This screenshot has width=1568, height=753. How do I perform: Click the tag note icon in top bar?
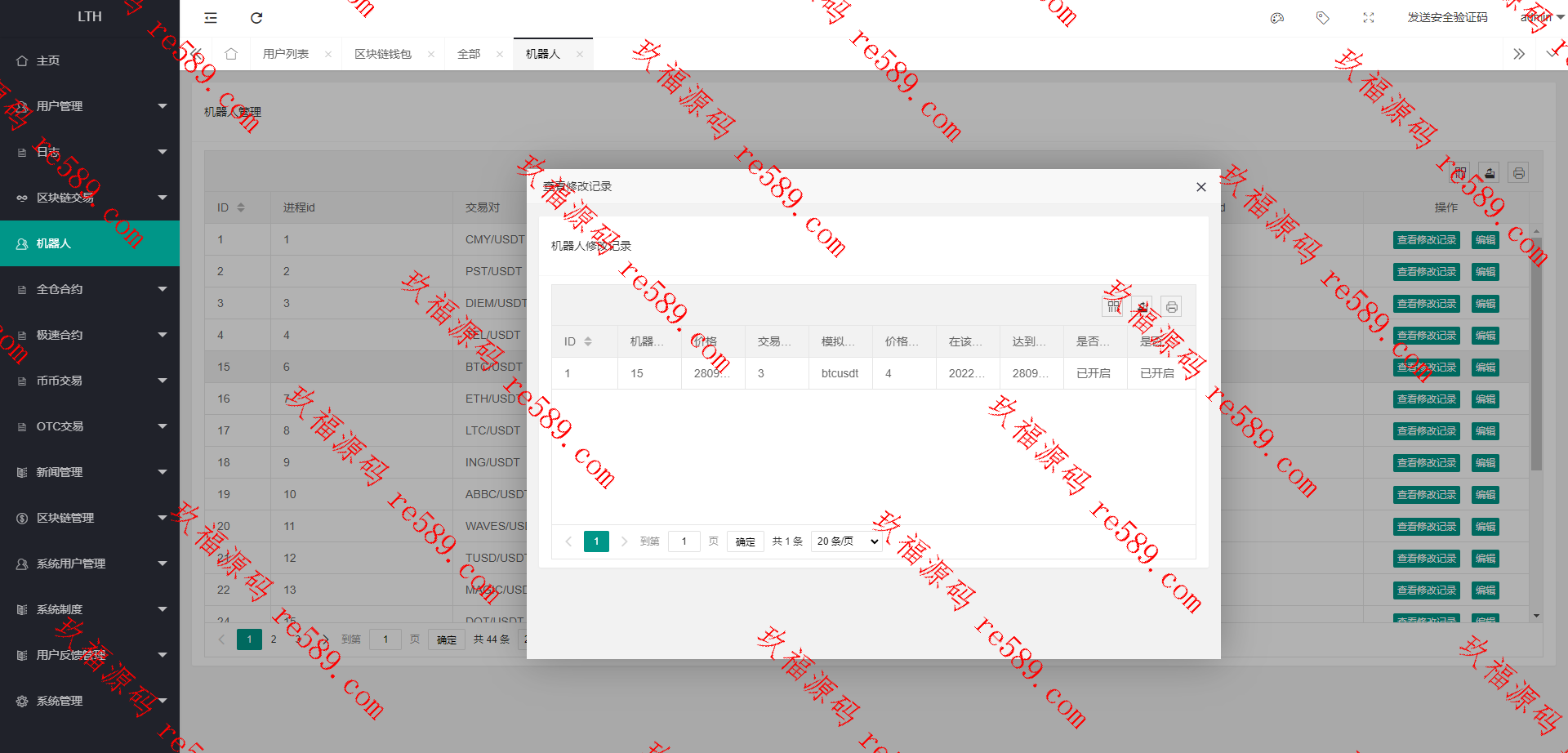pos(1323,18)
